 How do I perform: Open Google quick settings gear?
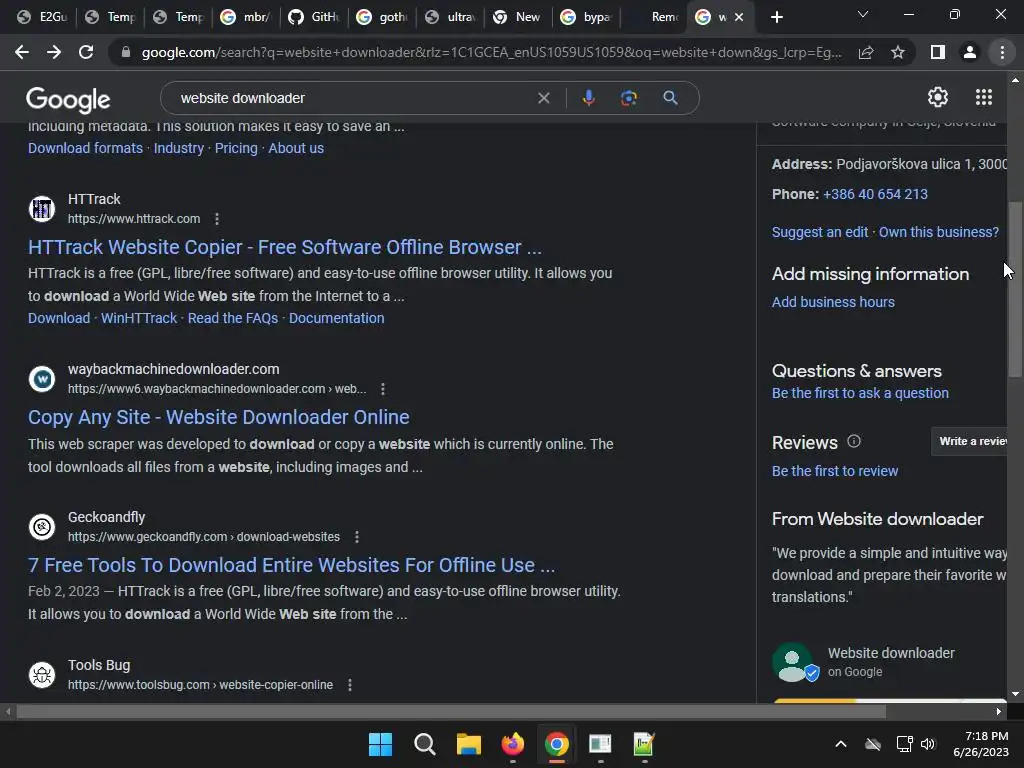[x=938, y=97]
